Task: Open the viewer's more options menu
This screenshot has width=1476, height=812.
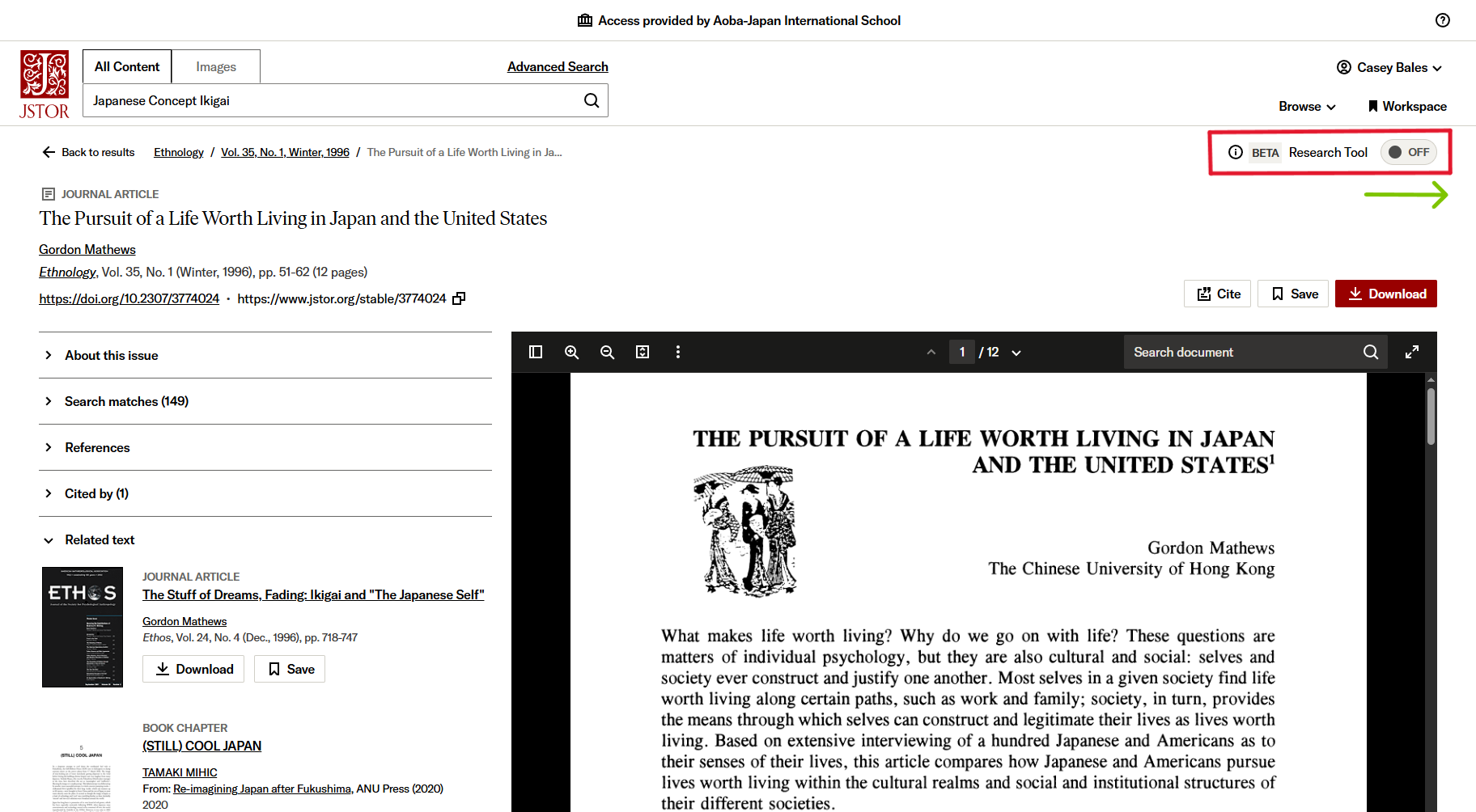Action: coord(678,352)
